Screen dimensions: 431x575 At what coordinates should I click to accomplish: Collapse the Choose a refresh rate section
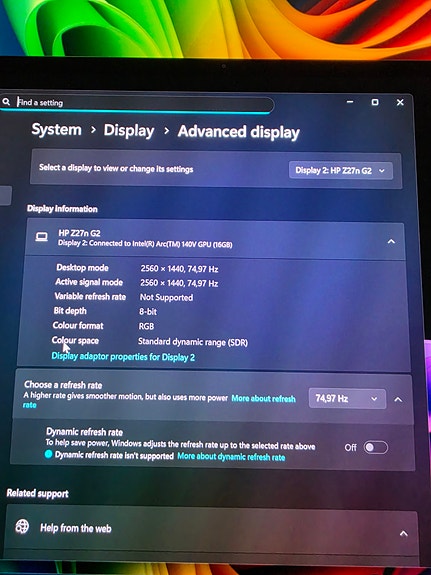click(x=398, y=399)
